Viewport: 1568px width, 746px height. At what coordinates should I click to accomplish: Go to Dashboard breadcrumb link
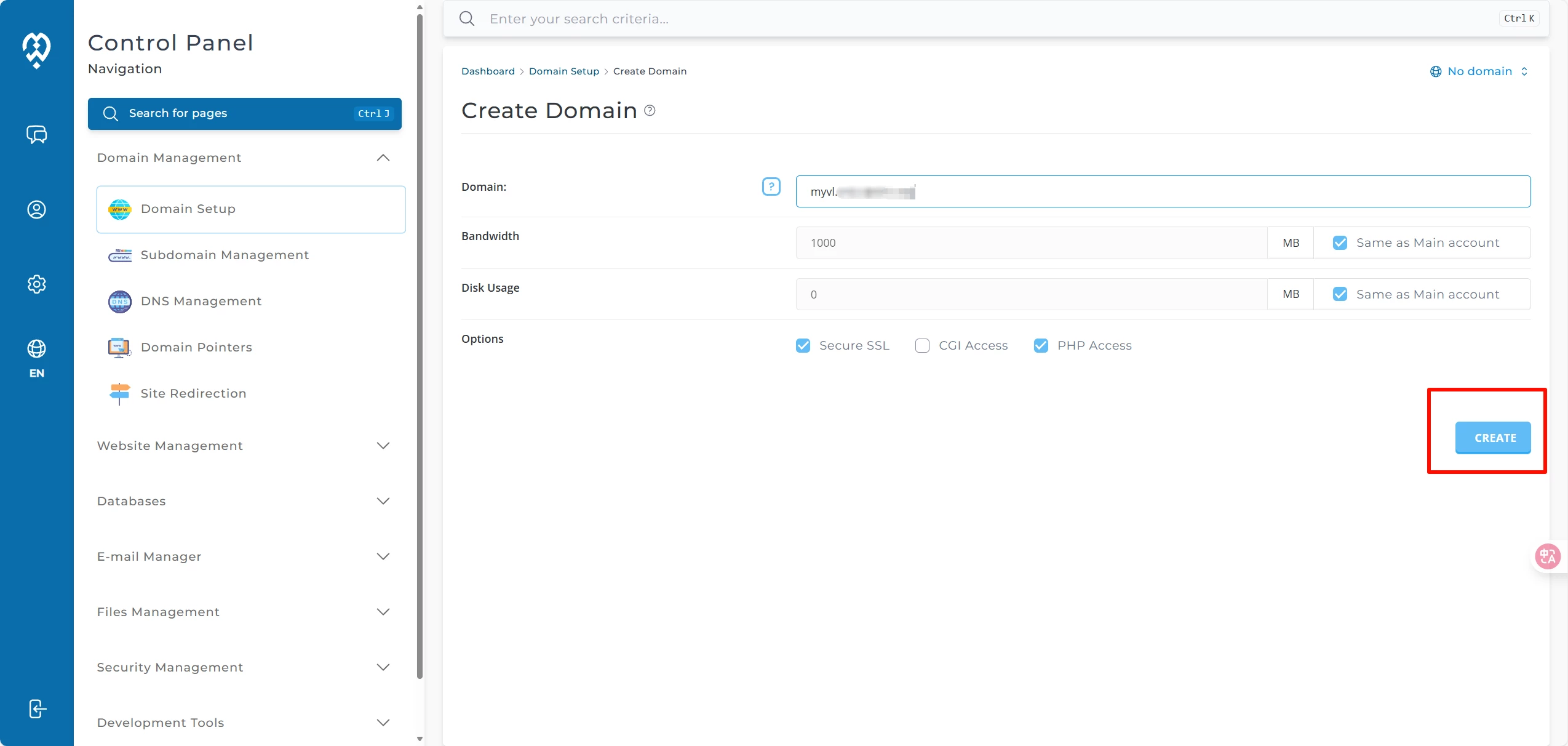coord(488,71)
